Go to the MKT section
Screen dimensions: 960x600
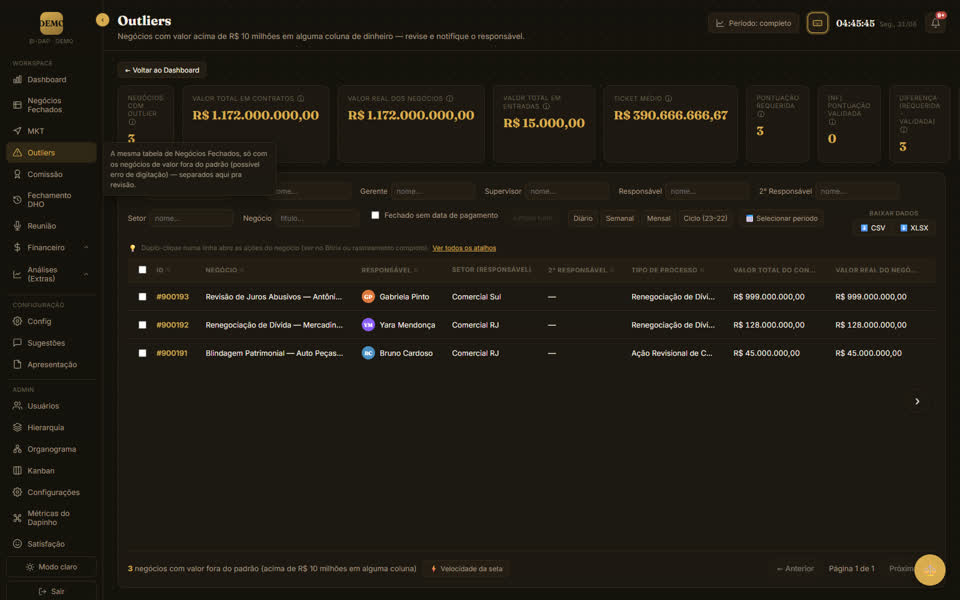[x=36, y=131]
